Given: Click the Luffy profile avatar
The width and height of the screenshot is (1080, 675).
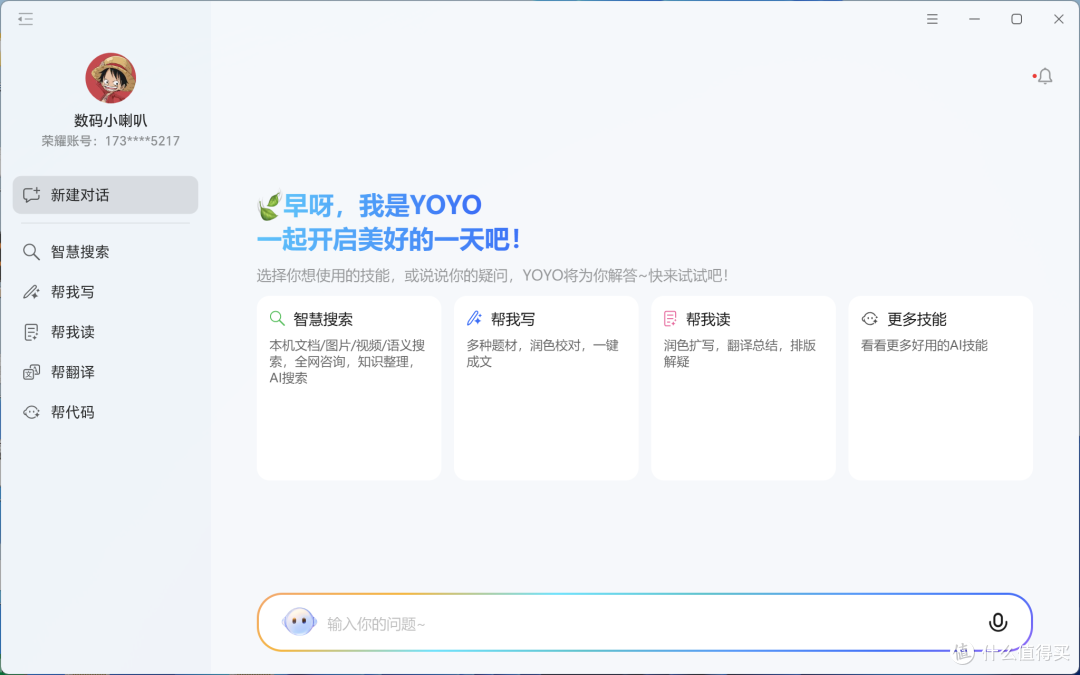Looking at the screenshot, I should [110, 78].
